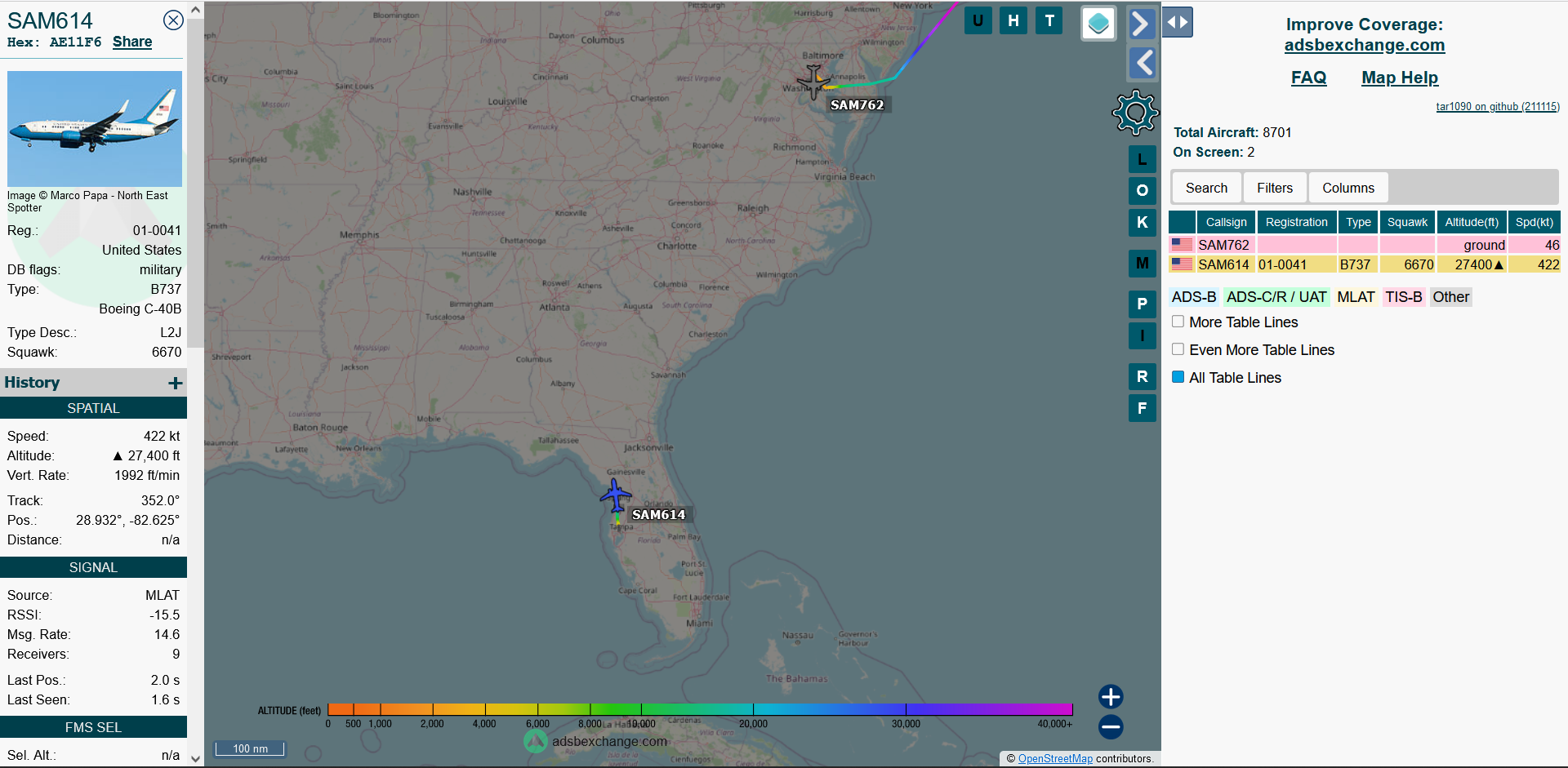Click the T map button

[1049, 20]
